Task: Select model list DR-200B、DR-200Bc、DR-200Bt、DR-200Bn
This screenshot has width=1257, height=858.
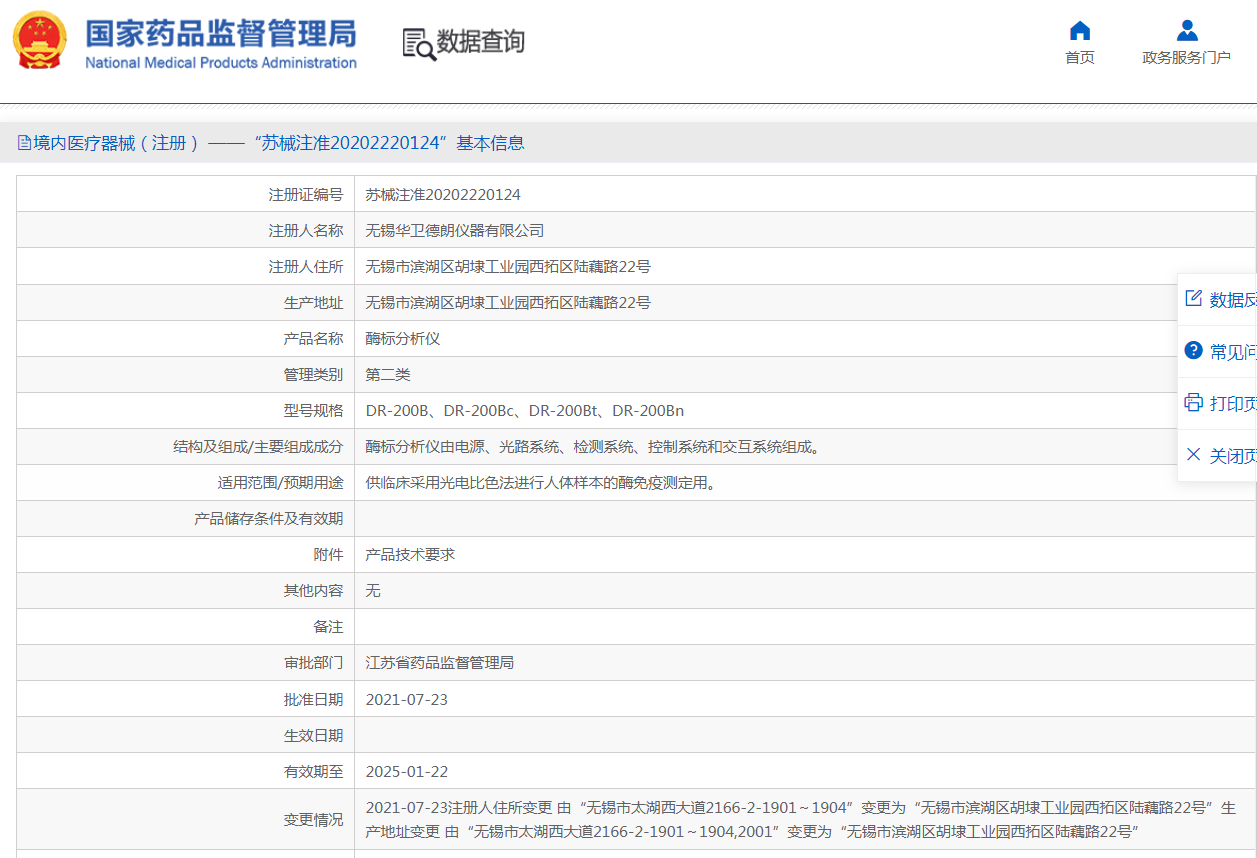Action: (x=525, y=411)
